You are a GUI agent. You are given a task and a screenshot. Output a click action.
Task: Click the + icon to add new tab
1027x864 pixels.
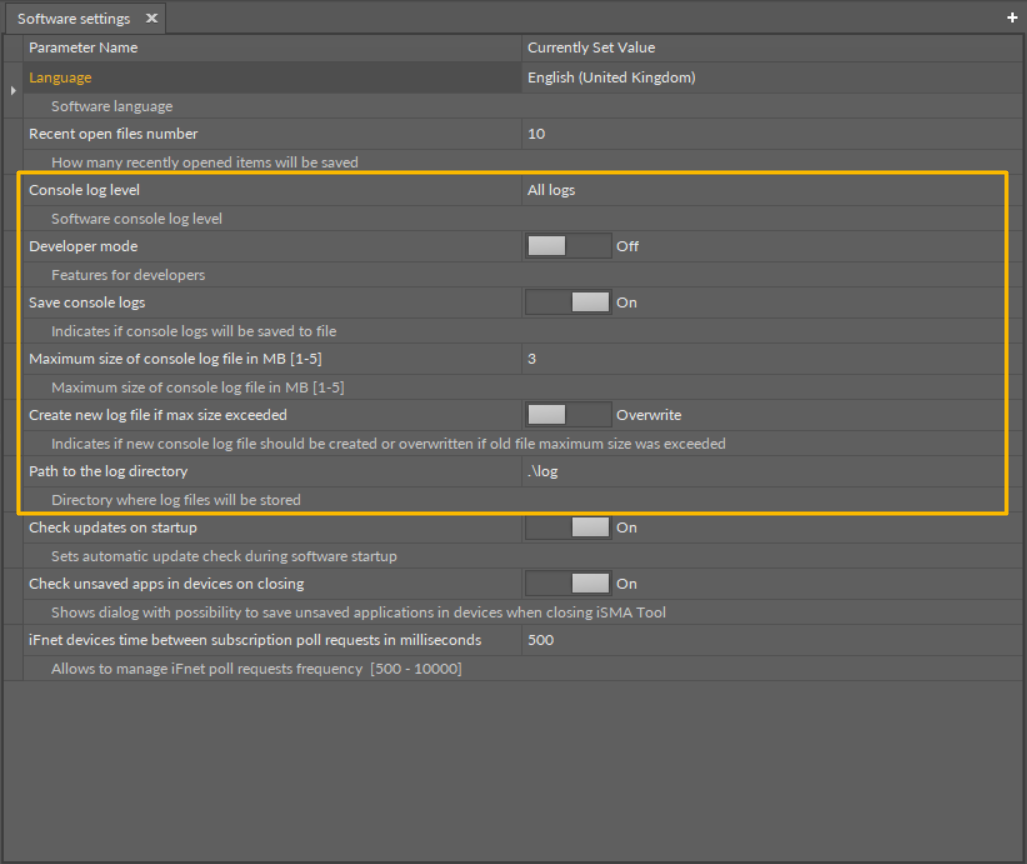(1012, 17)
